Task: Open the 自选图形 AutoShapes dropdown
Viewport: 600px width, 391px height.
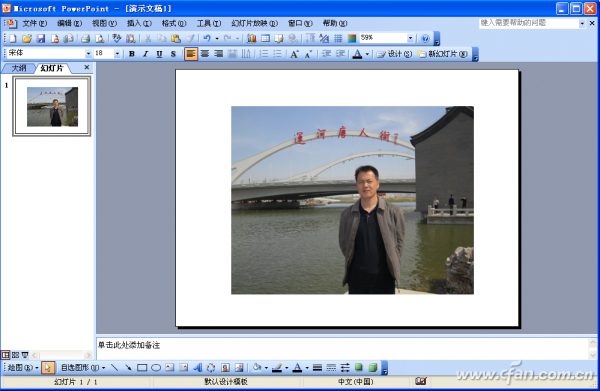Action: tap(83, 368)
